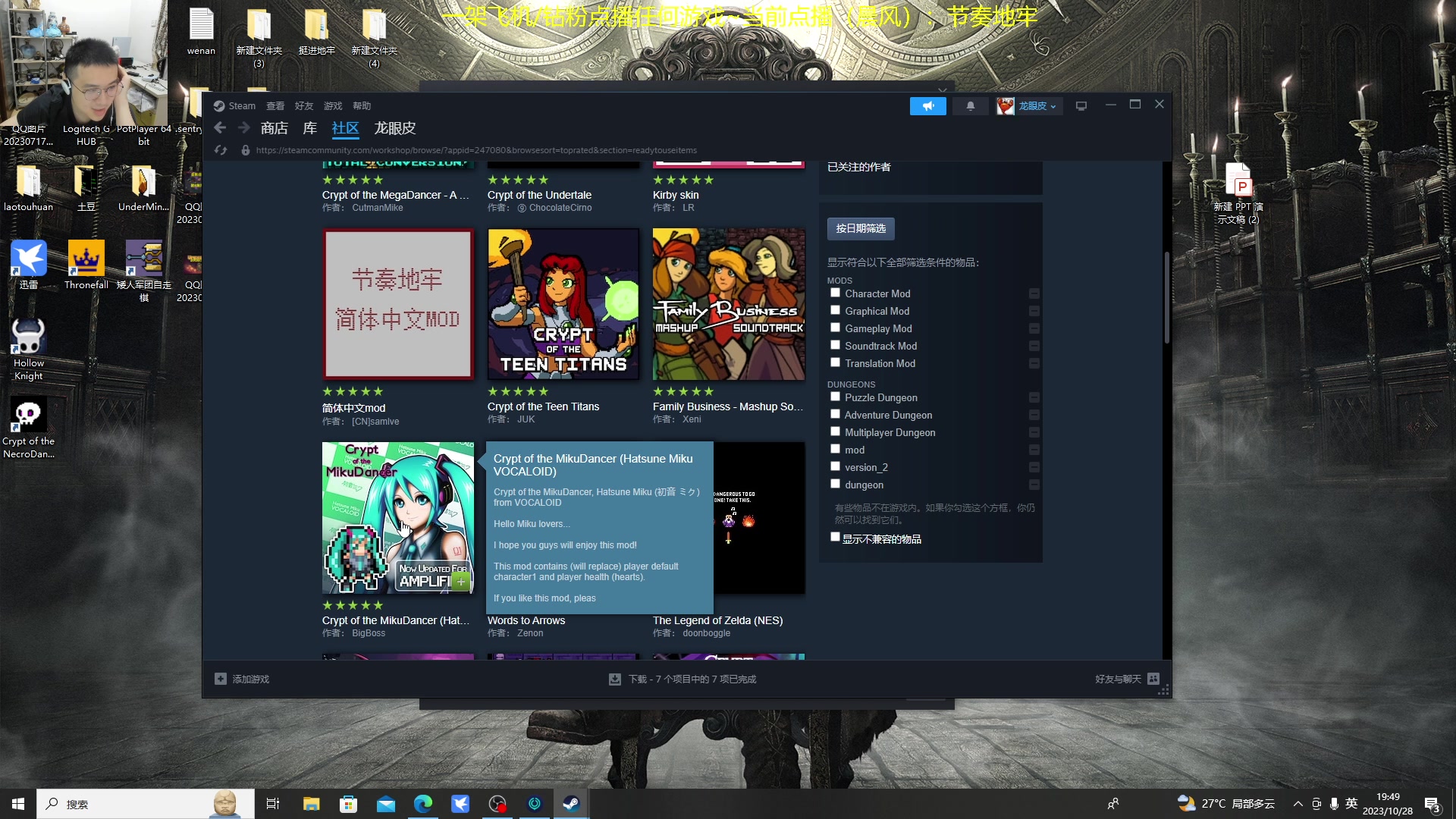Open the 好友 menu
1456x819 pixels.
click(304, 106)
